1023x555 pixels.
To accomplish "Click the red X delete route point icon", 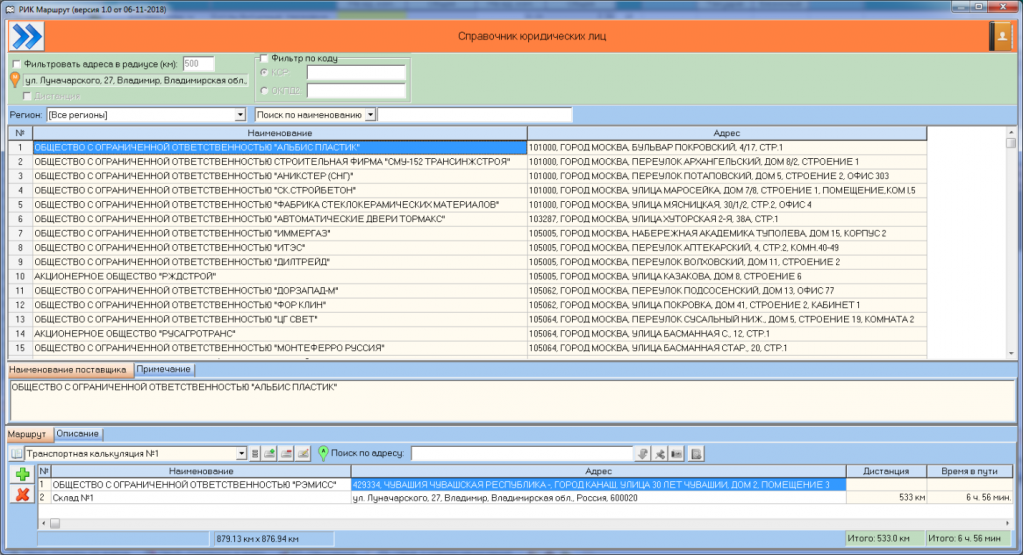I will (x=21, y=494).
